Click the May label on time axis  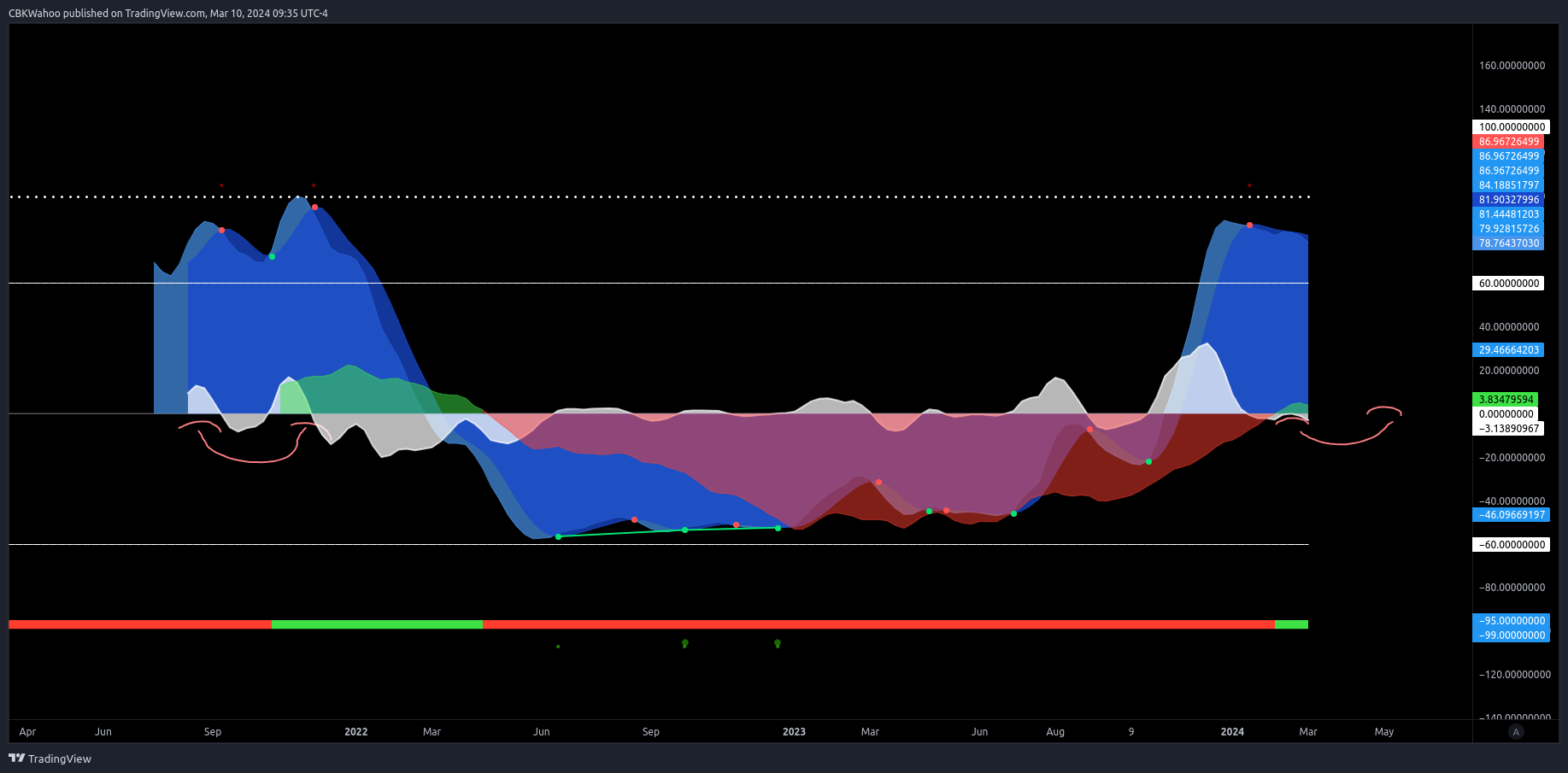1384,732
